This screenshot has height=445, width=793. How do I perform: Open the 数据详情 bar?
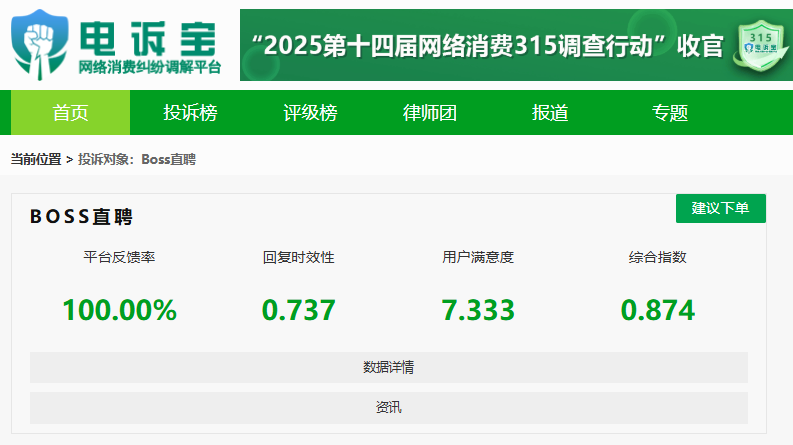pyautogui.click(x=389, y=367)
